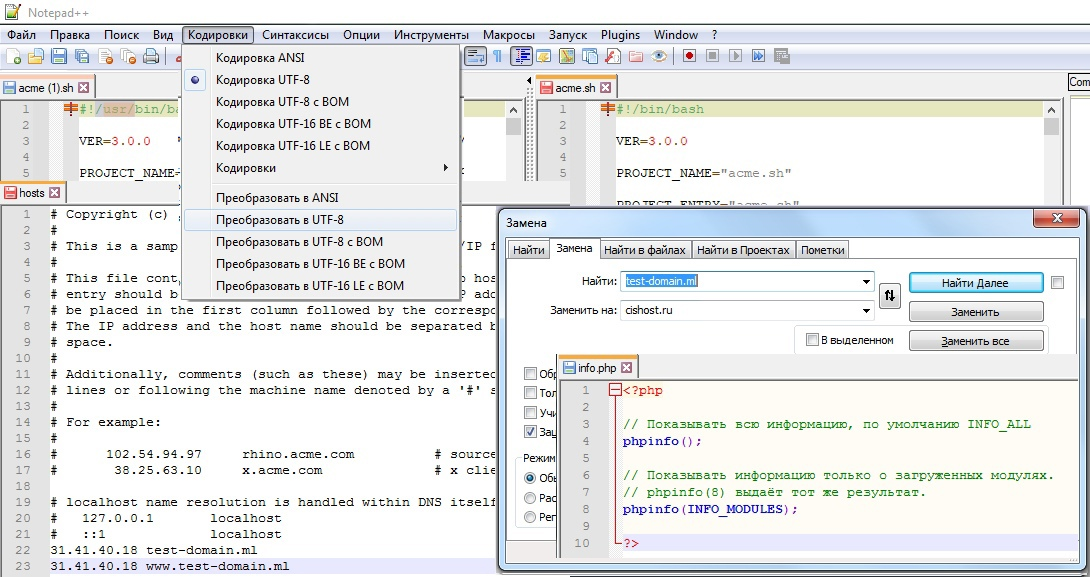Open the "Заменить на" dropdown list
Viewport: 1090px width, 577px height.
(865, 311)
